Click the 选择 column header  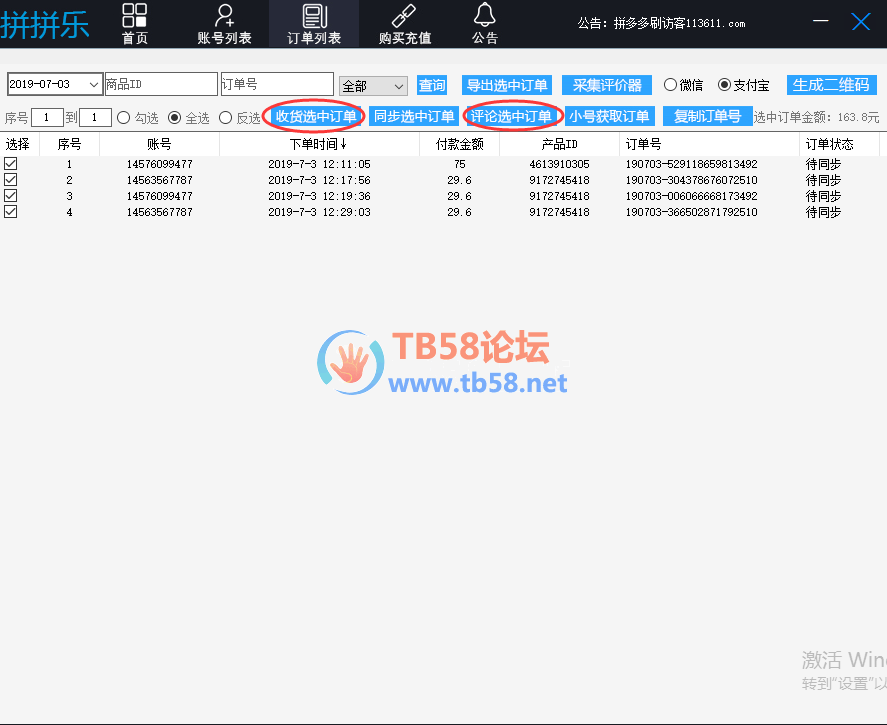[18, 144]
